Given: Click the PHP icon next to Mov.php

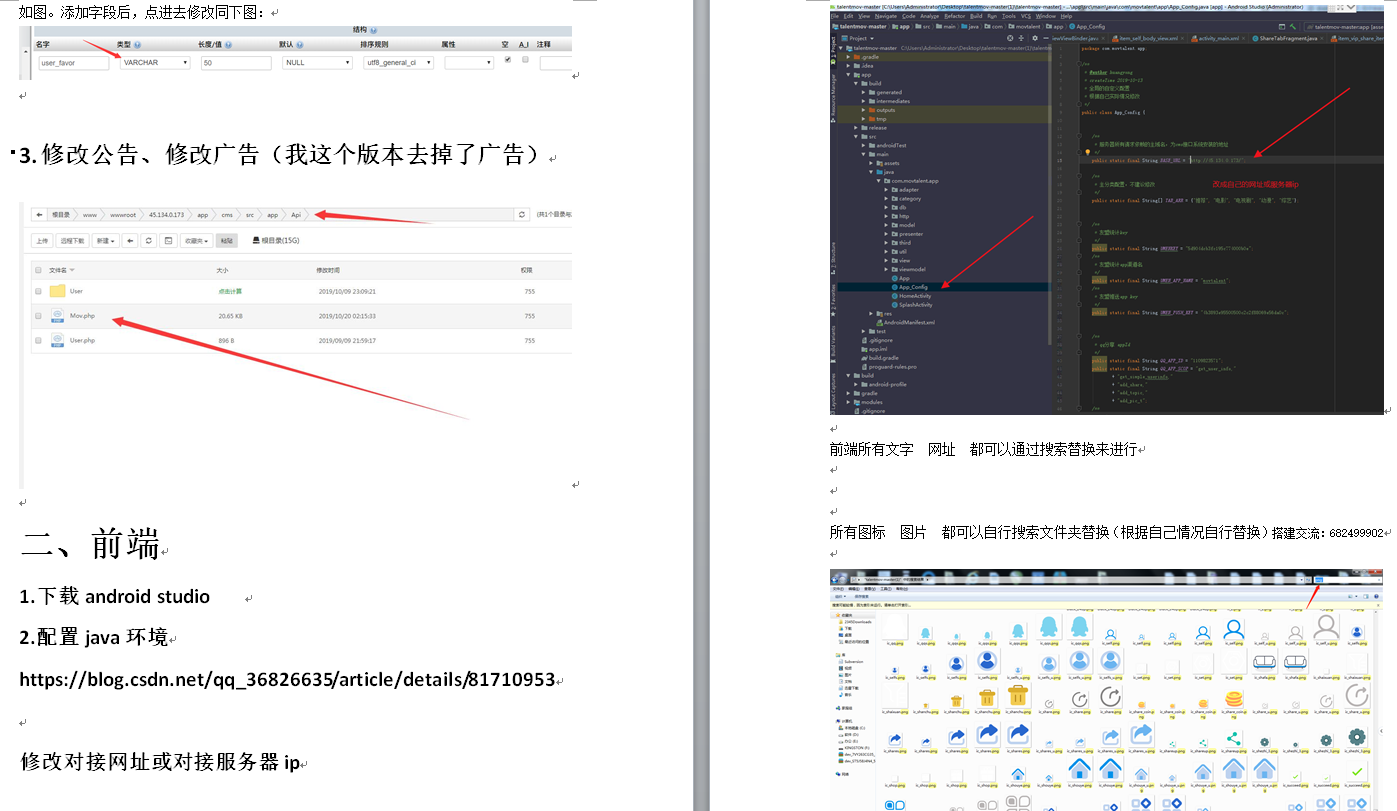Looking at the screenshot, I should (57, 317).
